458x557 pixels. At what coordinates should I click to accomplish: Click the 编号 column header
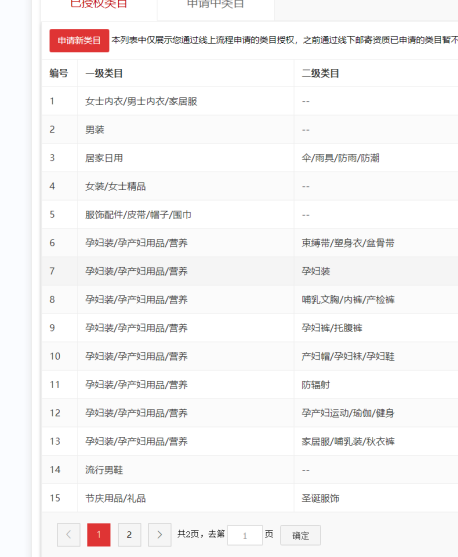pyautogui.click(x=59, y=73)
